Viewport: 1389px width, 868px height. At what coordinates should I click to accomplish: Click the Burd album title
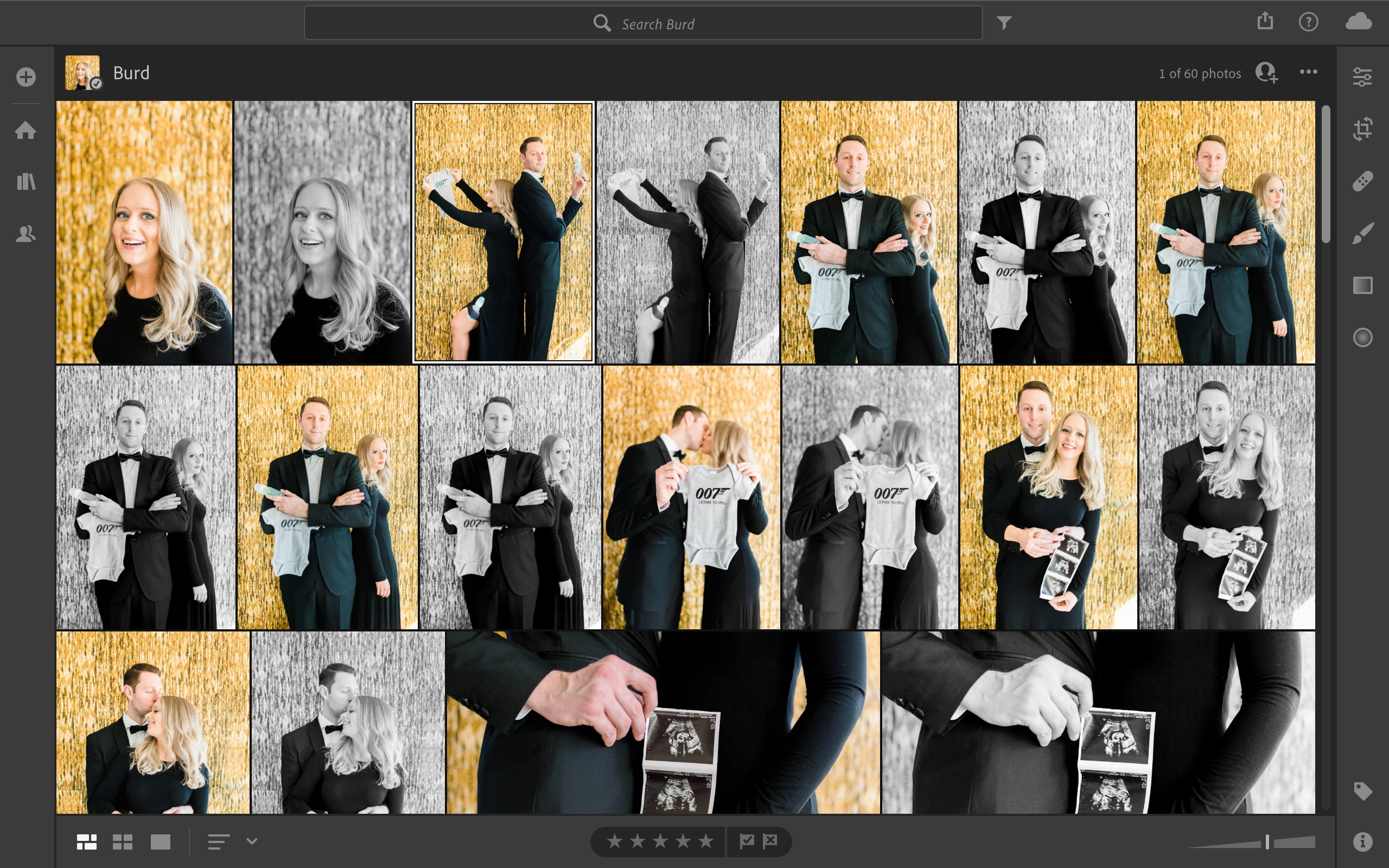click(x=131, y=73)
